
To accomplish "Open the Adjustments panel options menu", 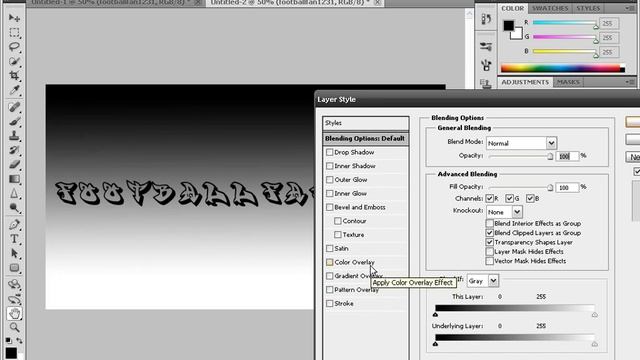I will coord(629,82).
